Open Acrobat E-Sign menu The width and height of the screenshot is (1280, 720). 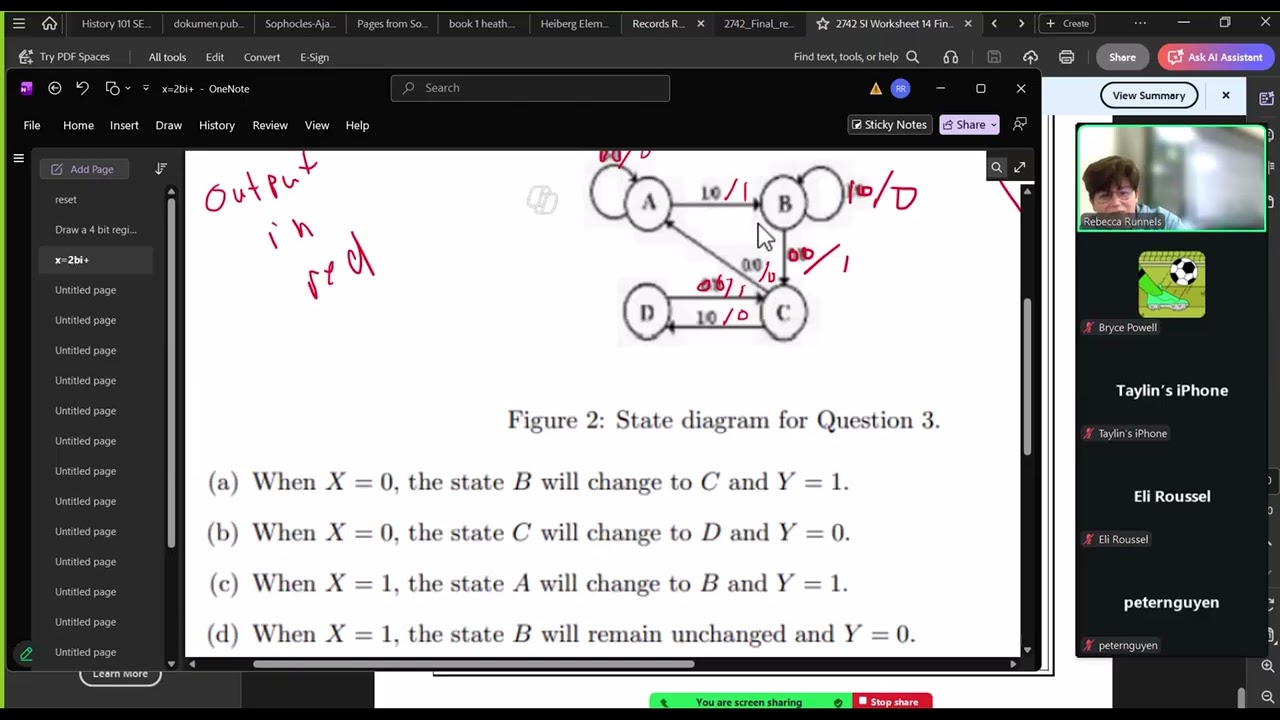click(x=314, y=57)
